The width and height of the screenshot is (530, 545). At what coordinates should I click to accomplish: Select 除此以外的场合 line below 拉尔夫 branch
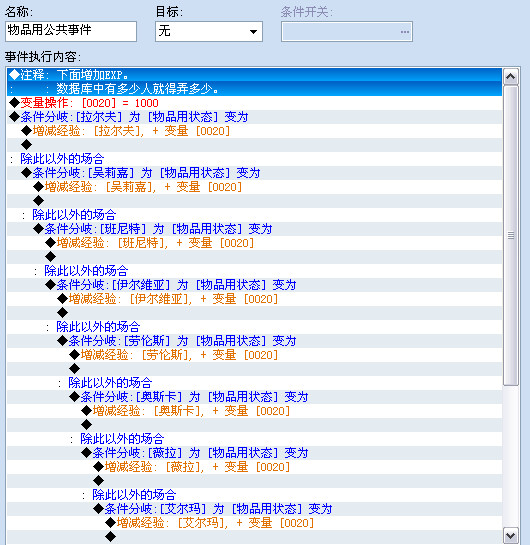255,159
